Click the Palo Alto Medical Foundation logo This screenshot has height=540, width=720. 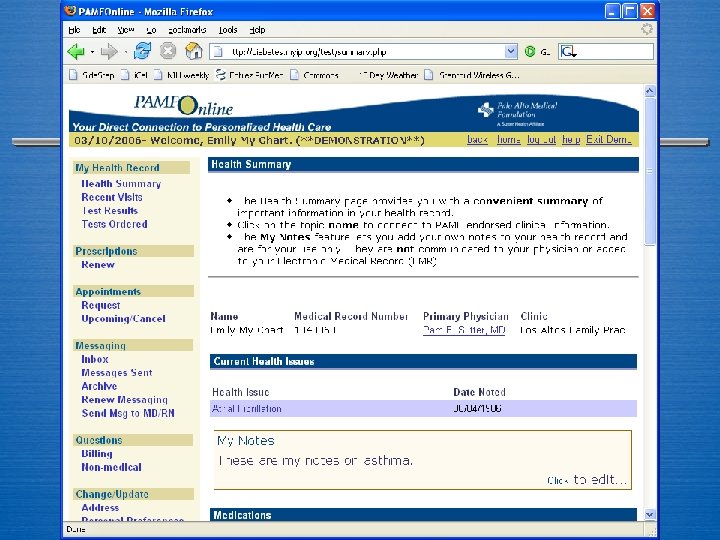click(x=518, y=113)
